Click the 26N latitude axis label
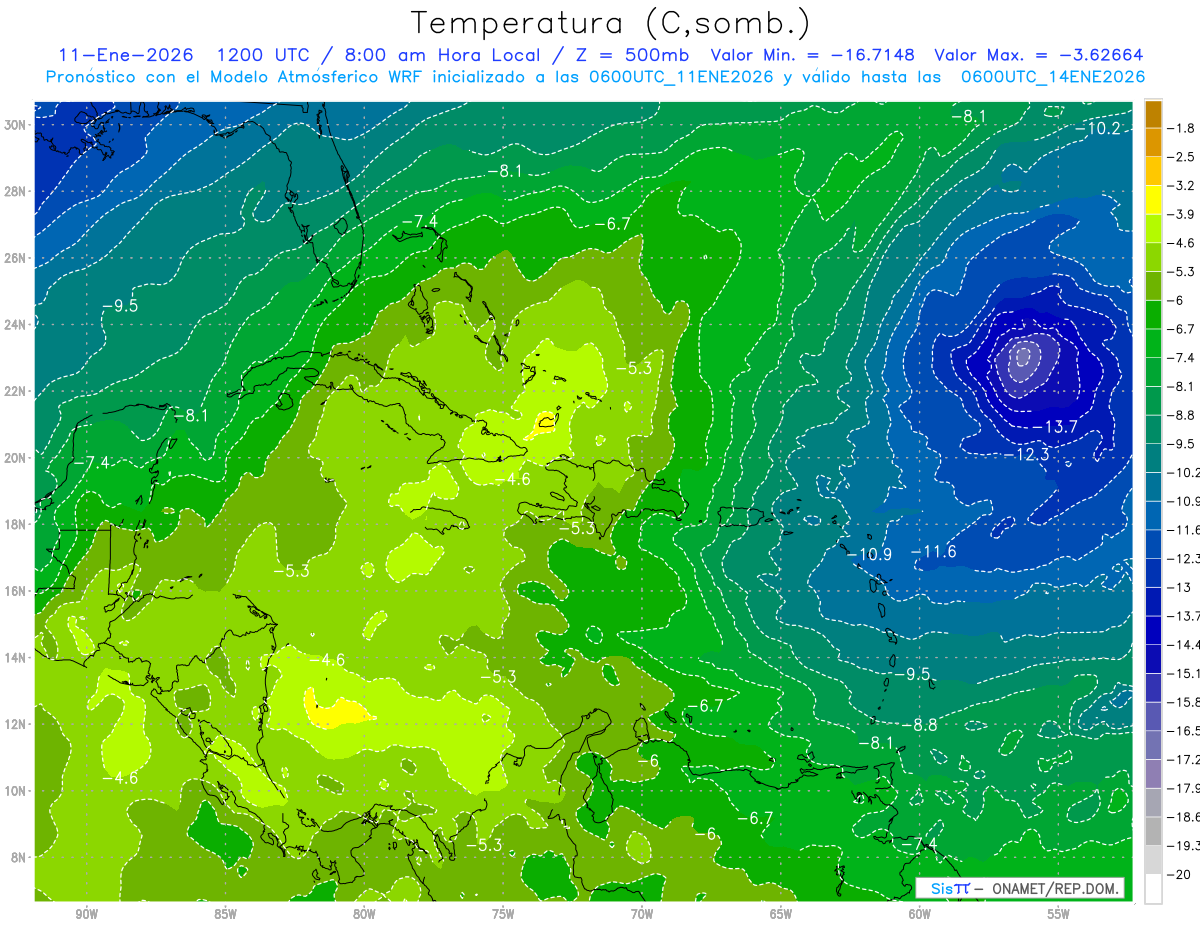This screenshot has width=1200, height=927. coord(17,258)
